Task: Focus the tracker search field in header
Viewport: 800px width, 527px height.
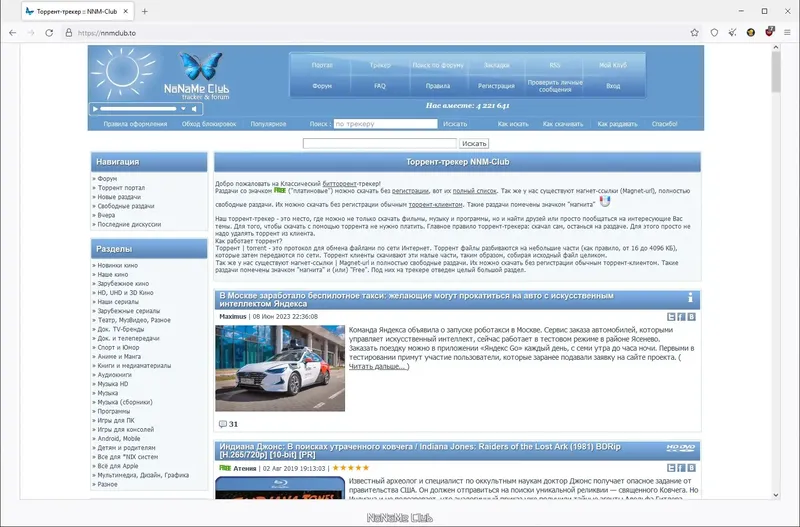Action: click(385, 124)
